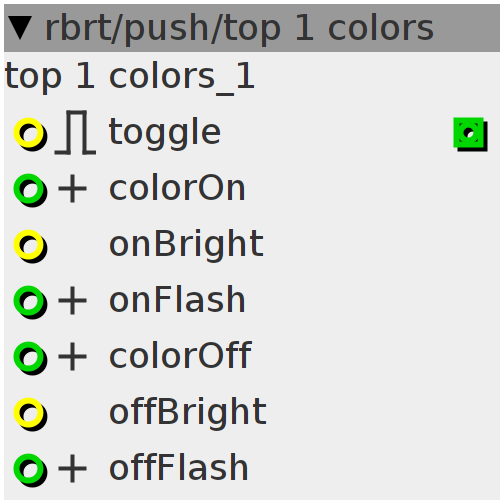Image resolution: width=504 pixels, height=504 pixels.
Task: Click the green offFlash inlet port
Action: 29,469
